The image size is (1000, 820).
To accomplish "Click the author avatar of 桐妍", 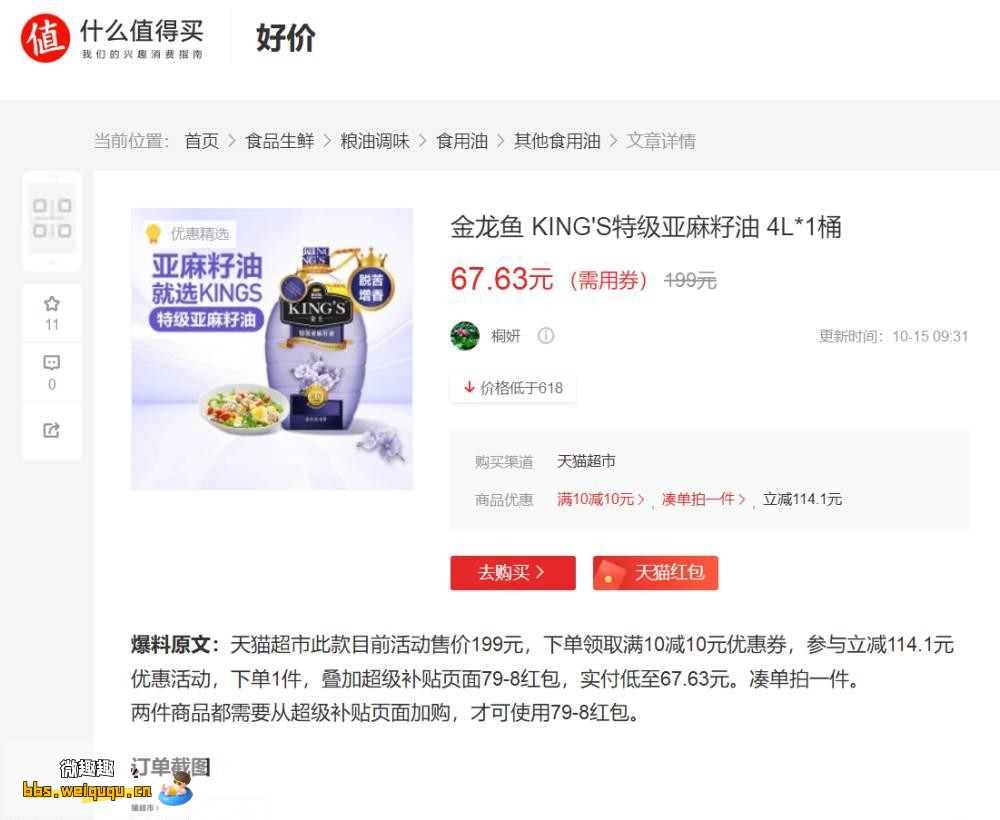I will (x=465, y=335).
